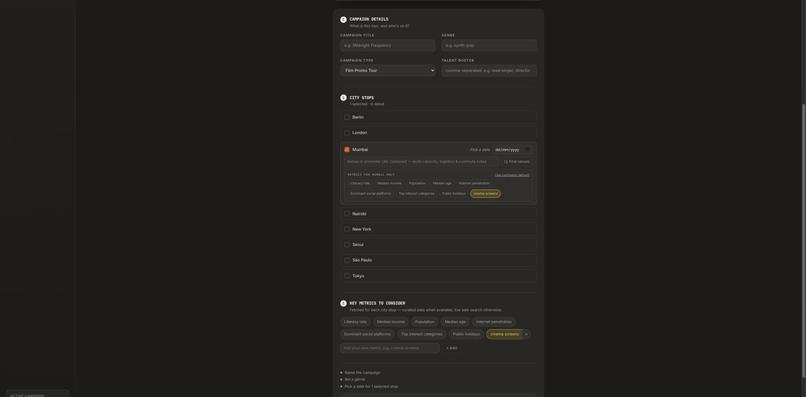Click the Seoul city label

(358, 244)
